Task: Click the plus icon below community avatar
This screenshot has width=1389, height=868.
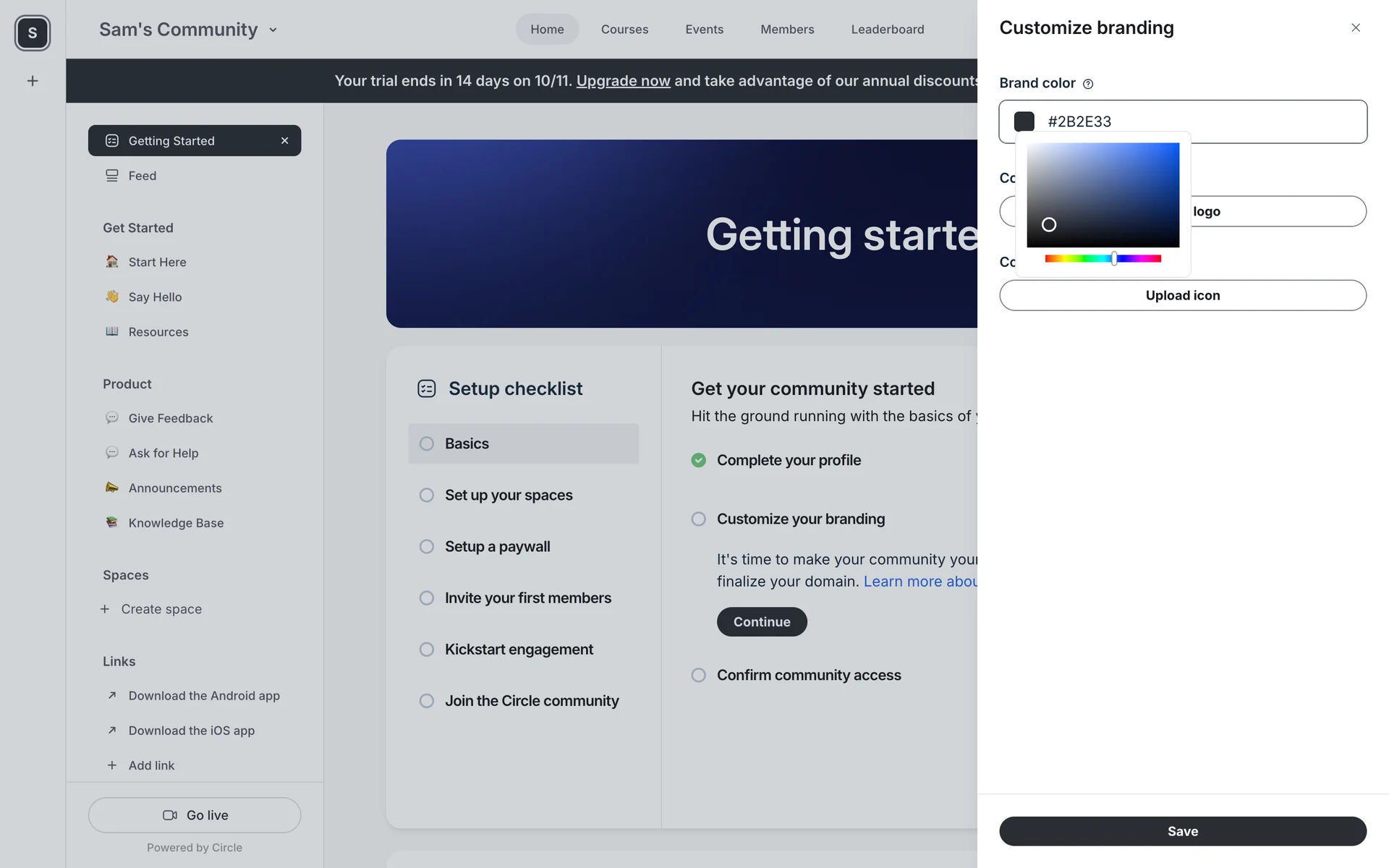Action: coord(33,81)
